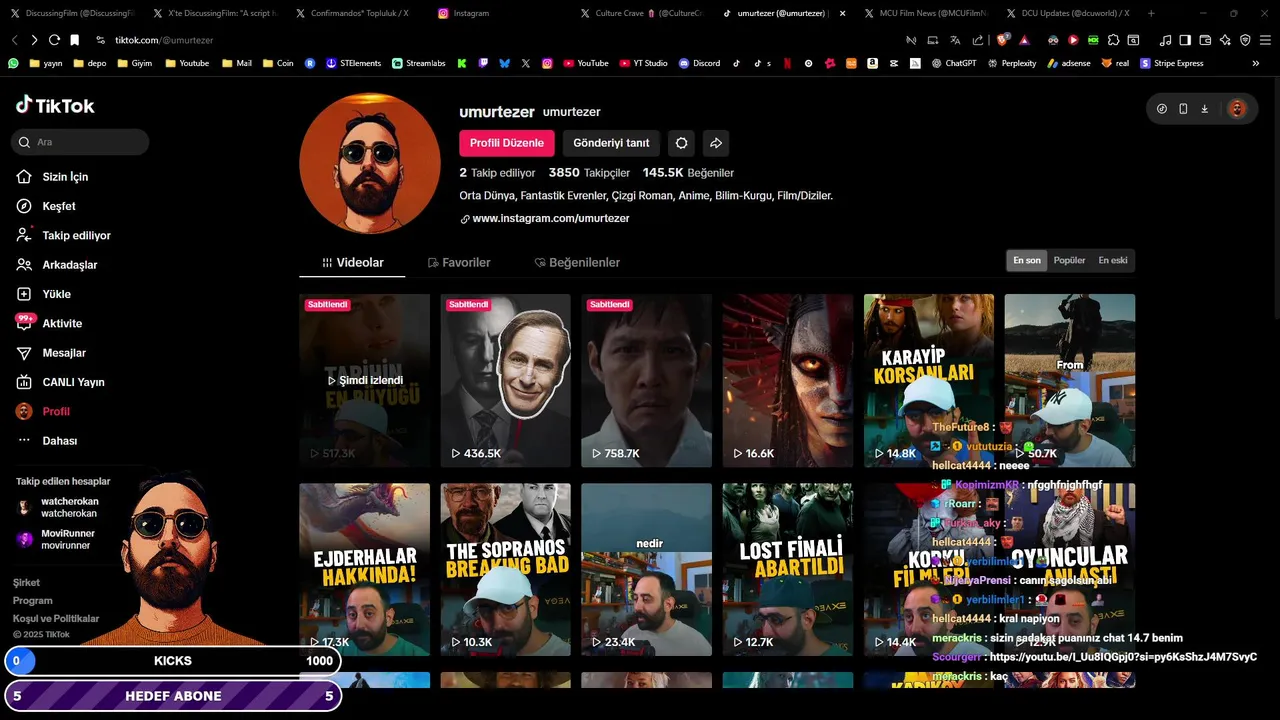Open the Yükle upload page

point(43,294)
